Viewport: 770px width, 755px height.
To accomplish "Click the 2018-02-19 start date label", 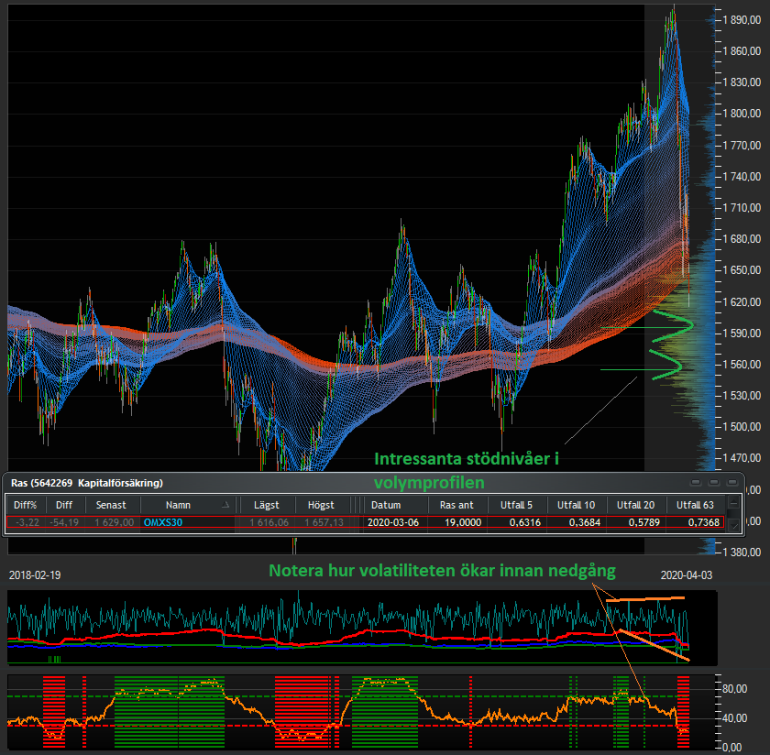I will click(34, 575).
